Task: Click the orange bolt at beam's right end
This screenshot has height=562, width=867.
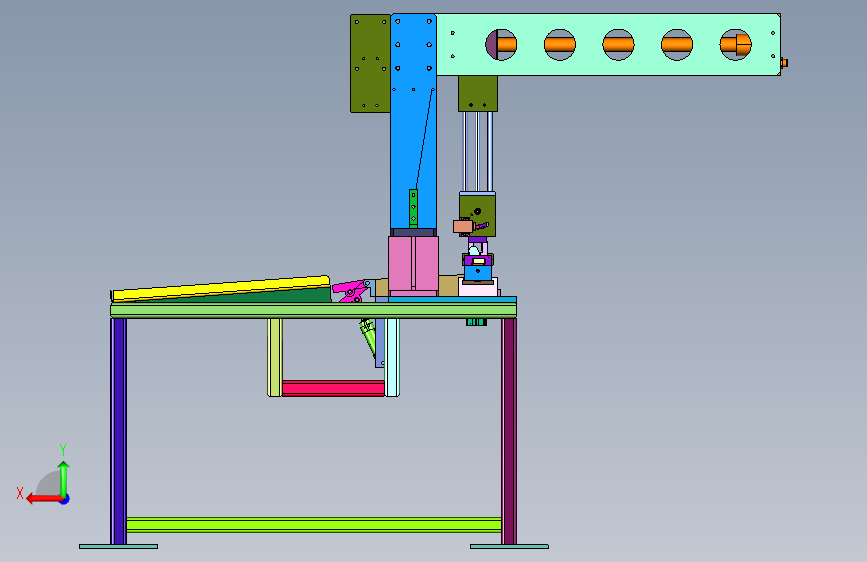Action: 784,63
